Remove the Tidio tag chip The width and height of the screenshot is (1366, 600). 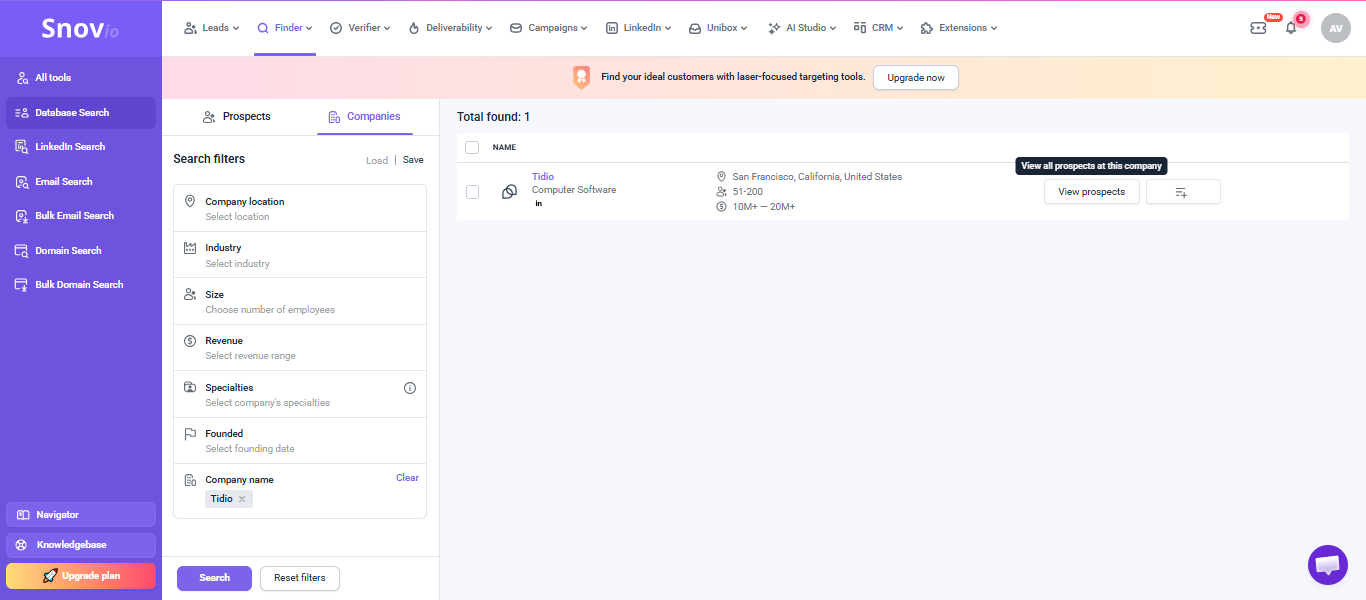coord(242,499)
